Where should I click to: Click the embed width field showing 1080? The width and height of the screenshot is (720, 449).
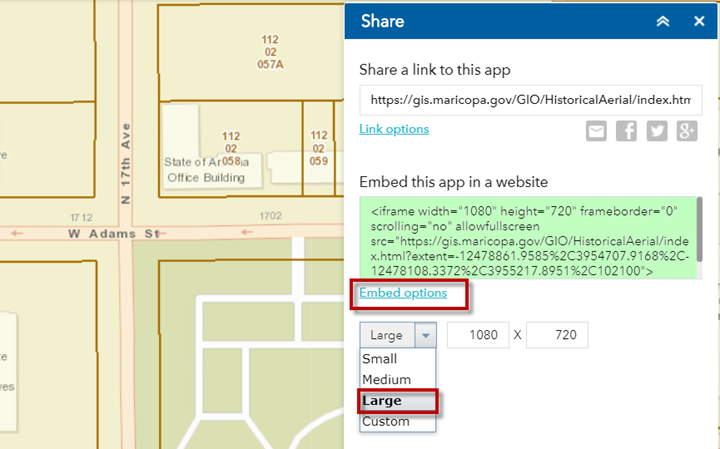coord(477,336)
